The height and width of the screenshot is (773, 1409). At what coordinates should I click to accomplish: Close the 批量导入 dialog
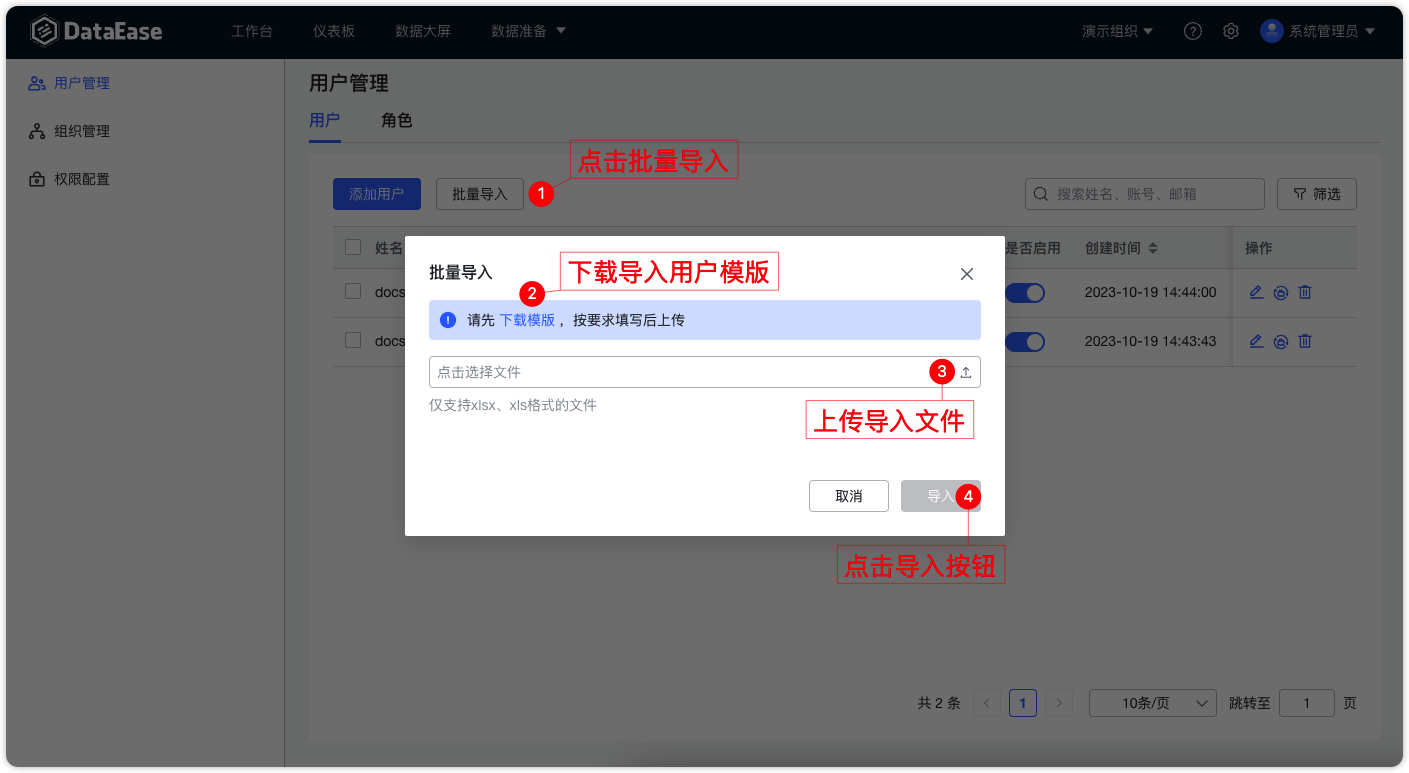click(967, 274)
